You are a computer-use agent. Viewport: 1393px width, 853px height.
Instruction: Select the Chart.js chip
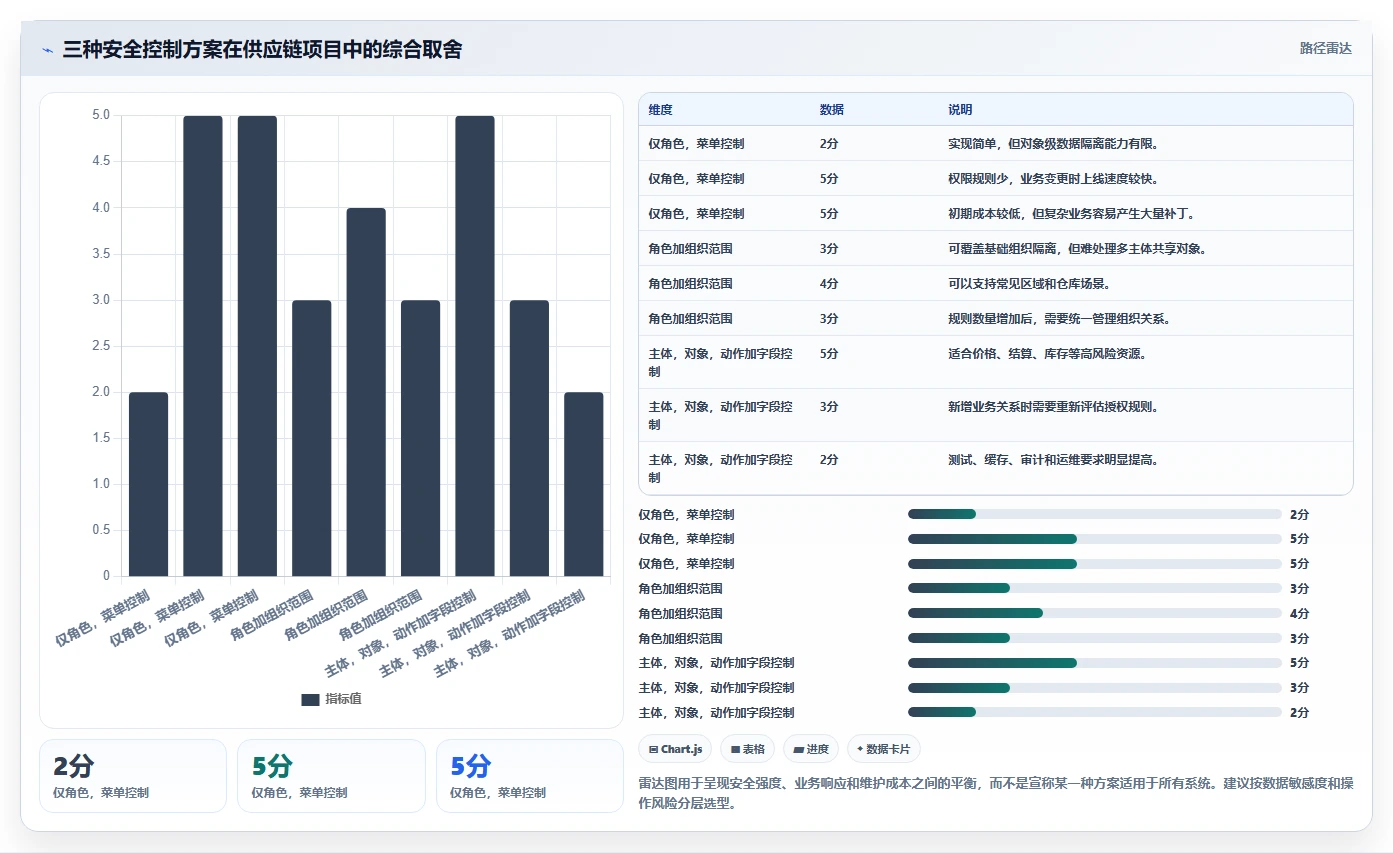click(676, 748)
